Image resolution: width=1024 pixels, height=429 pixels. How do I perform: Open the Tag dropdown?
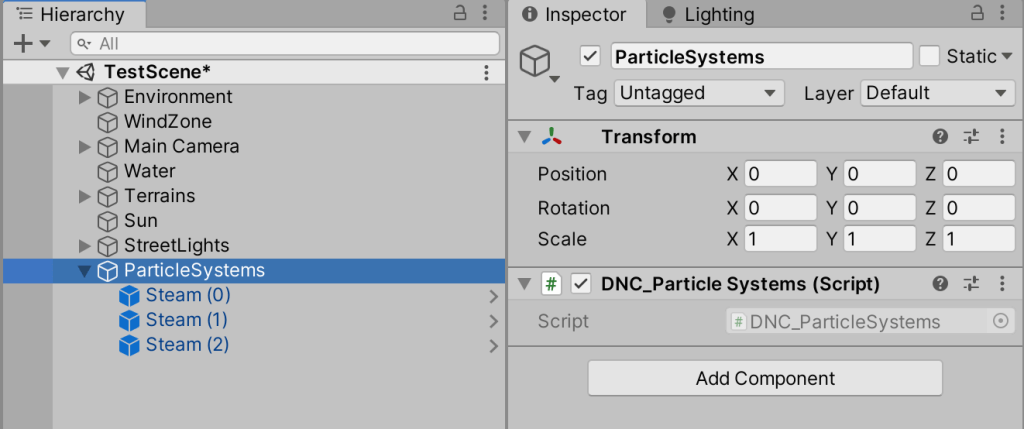click(698, 93)
